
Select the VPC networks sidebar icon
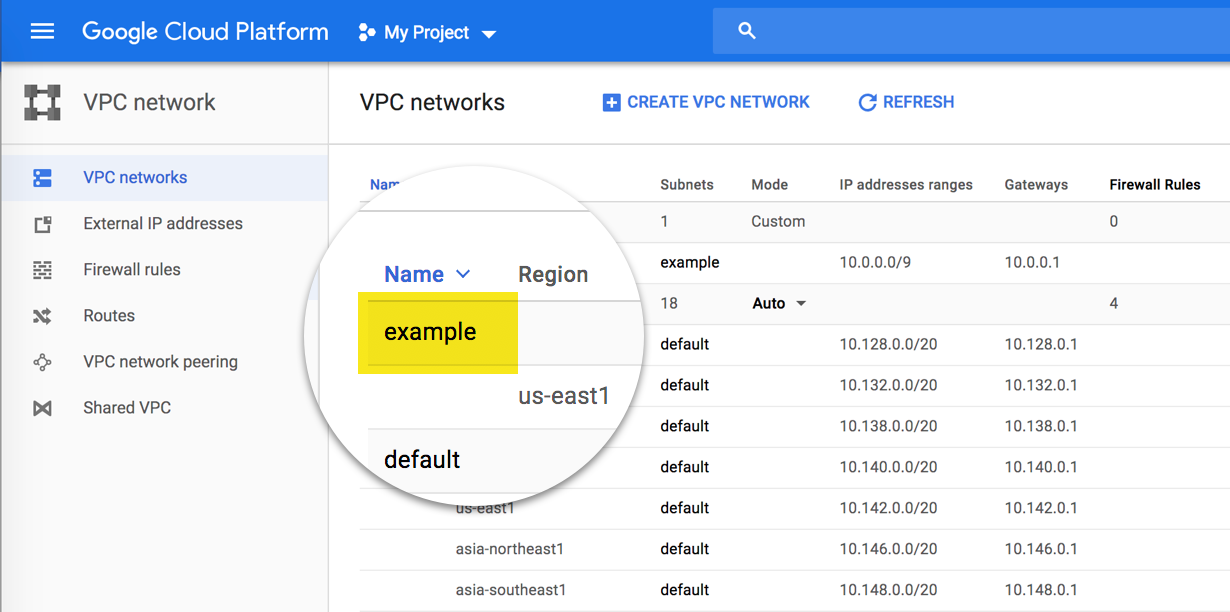point(42,177)
